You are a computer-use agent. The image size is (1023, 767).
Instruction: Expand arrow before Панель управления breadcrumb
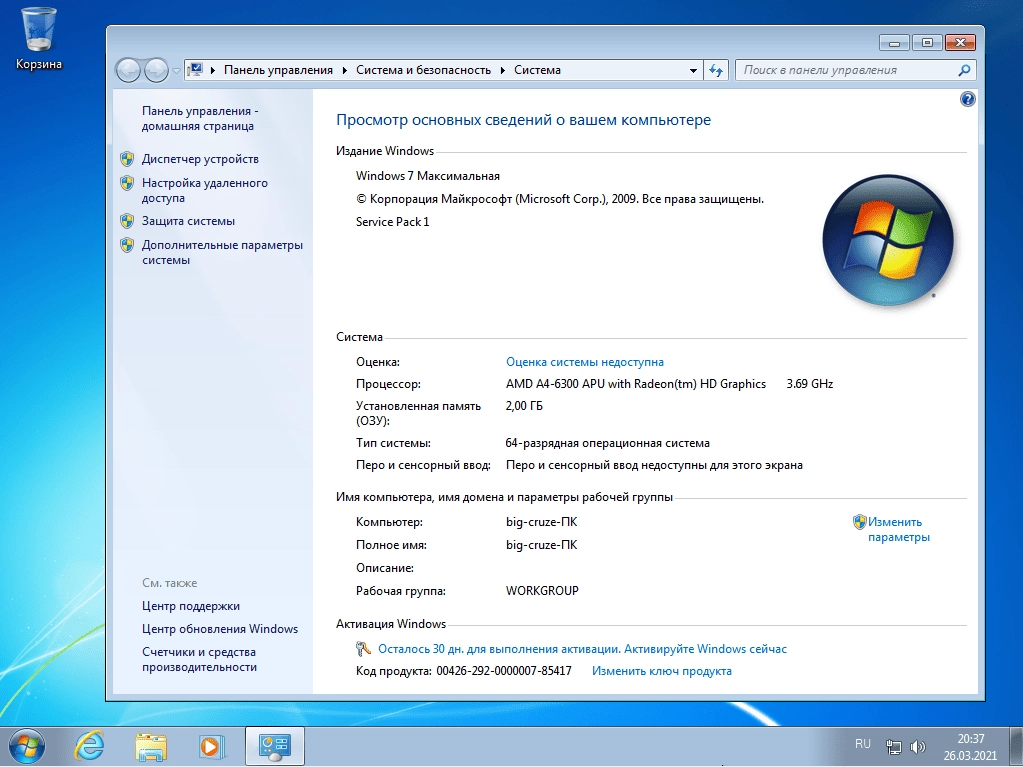213,70
